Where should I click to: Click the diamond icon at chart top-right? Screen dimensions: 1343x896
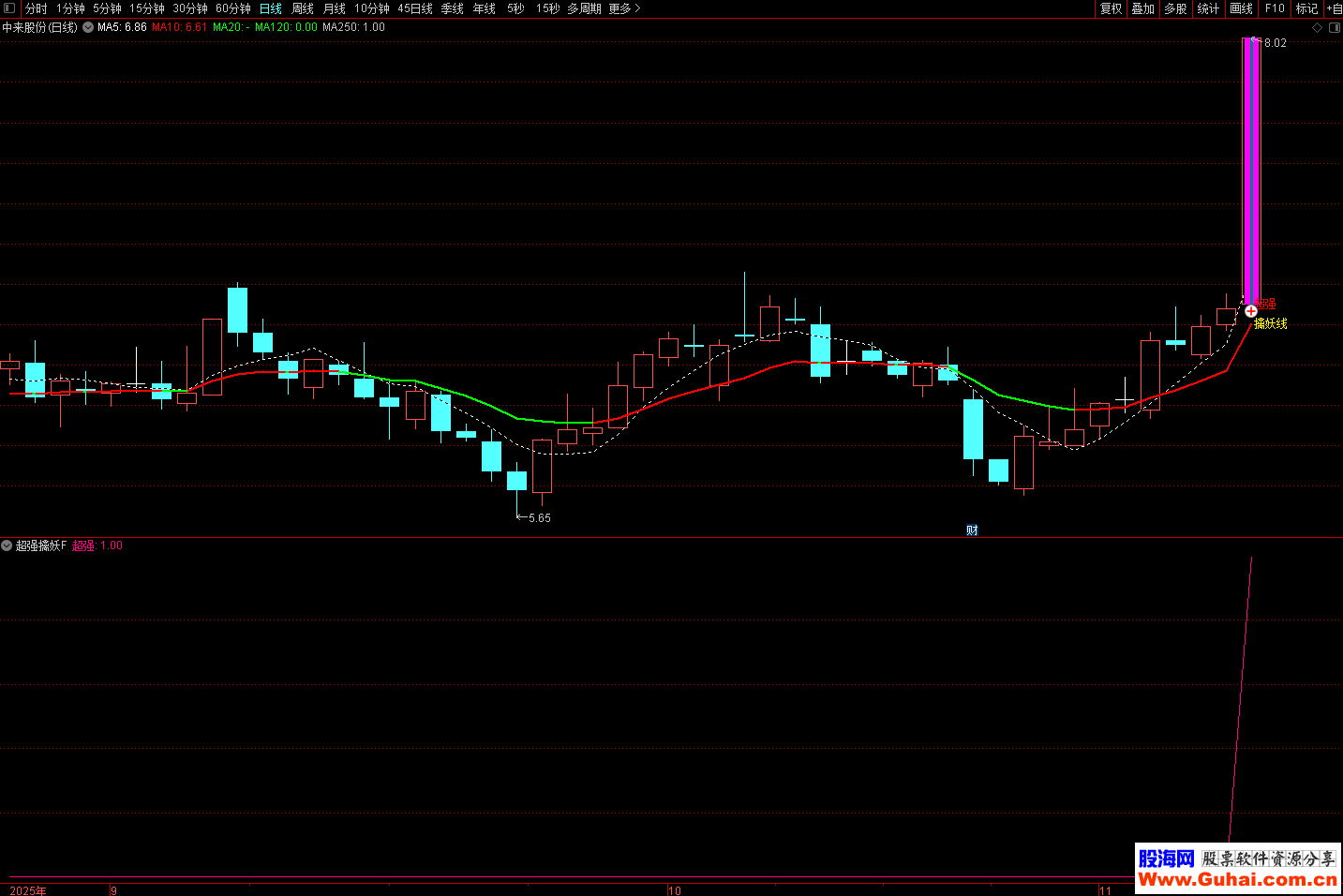click(1317, 28)
